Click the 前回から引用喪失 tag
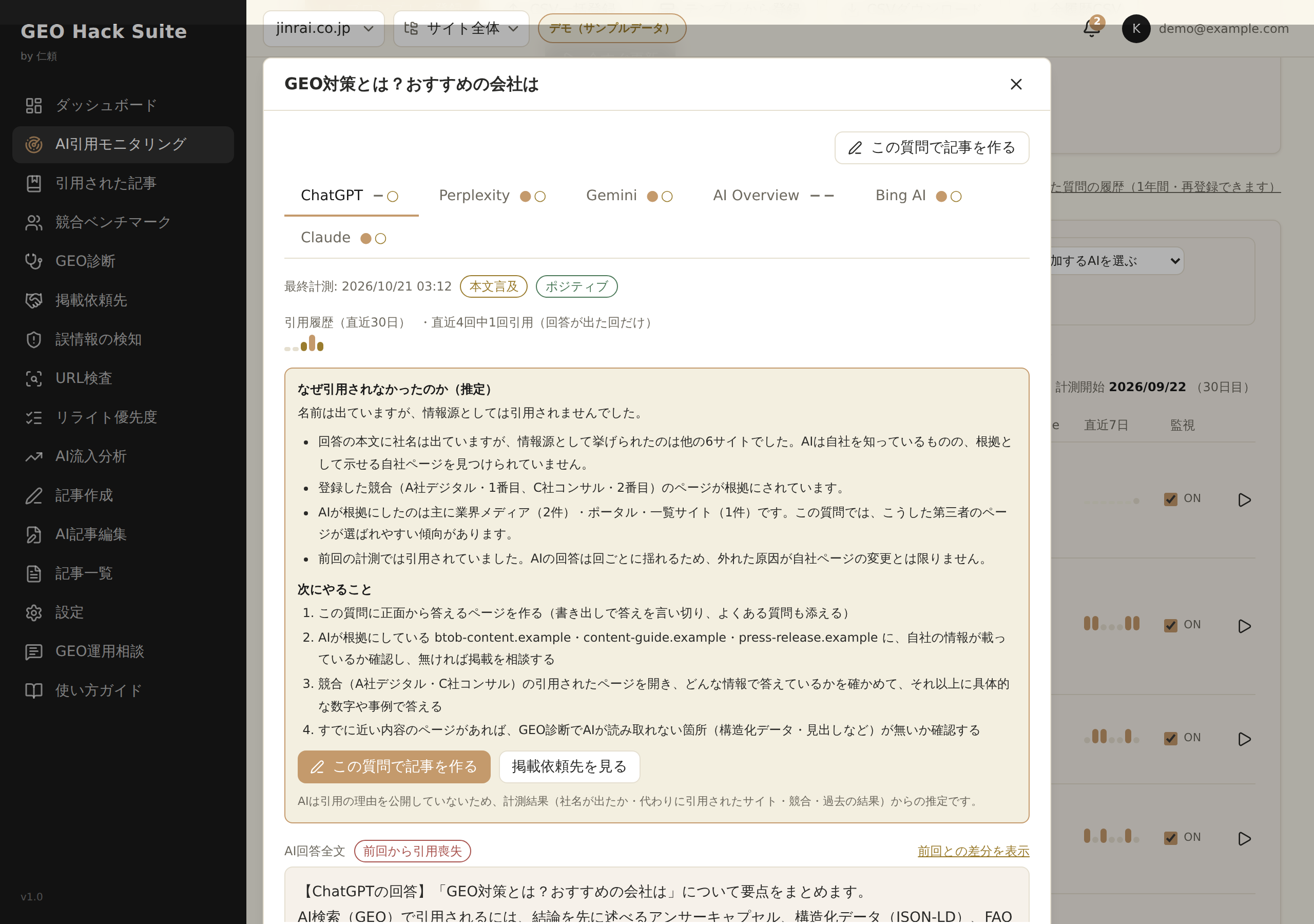Screen dimensions: 1314x924 412,851
